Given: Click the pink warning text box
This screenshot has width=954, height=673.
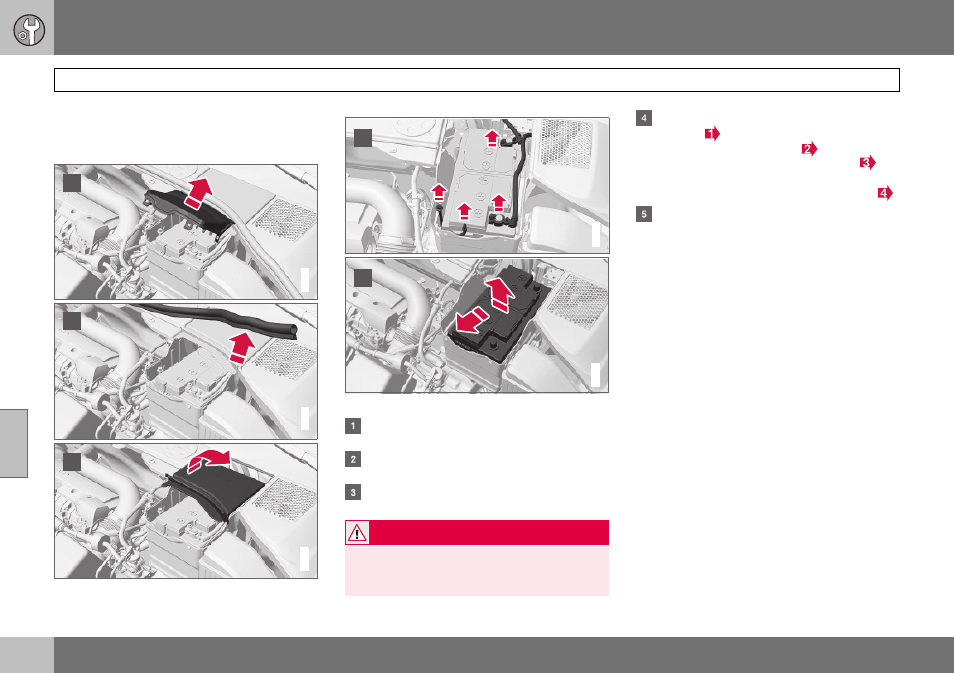Looking at the screenshot, I should pos(477,570).
